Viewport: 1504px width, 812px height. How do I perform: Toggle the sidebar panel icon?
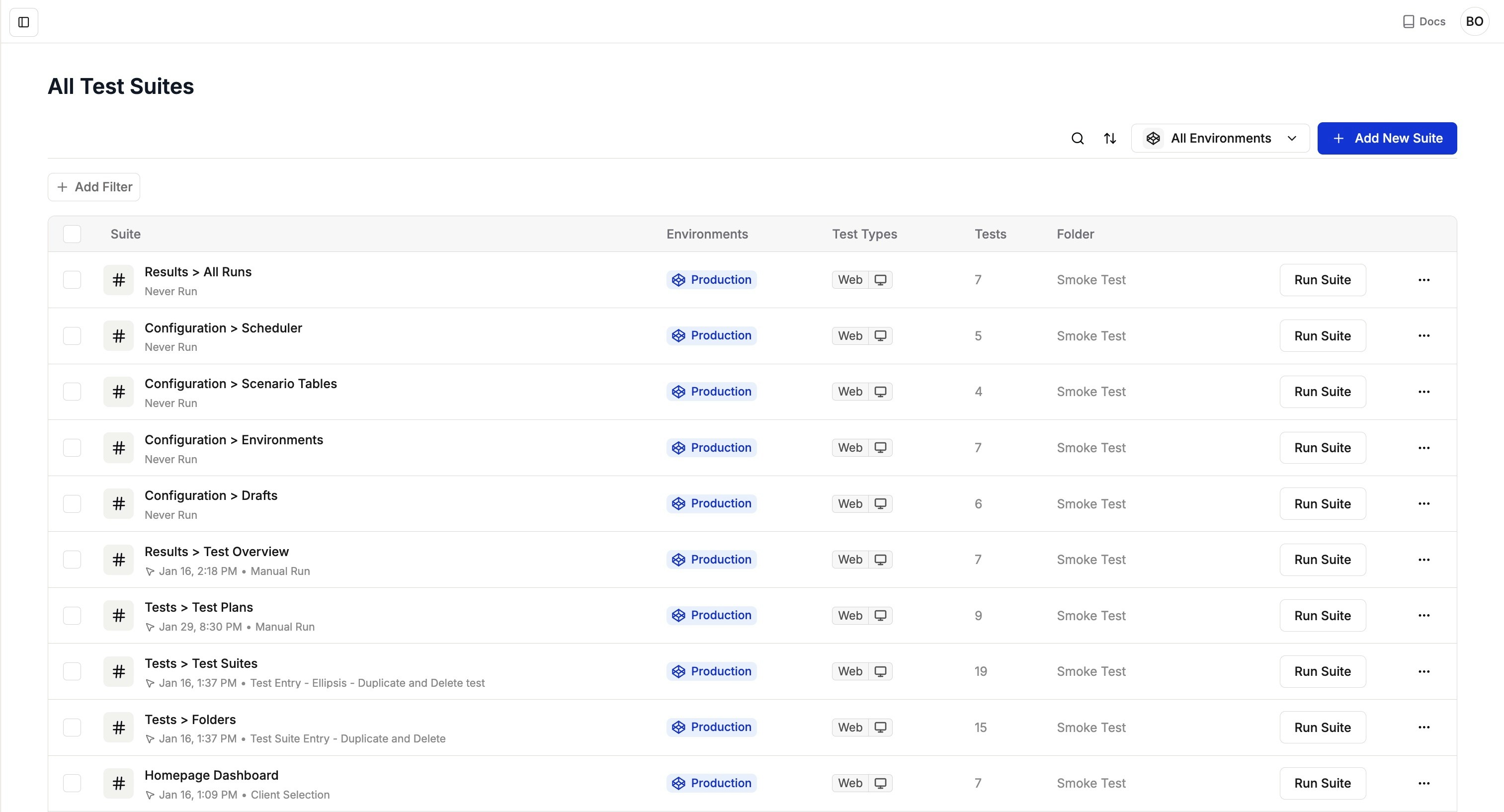[24, 22]
